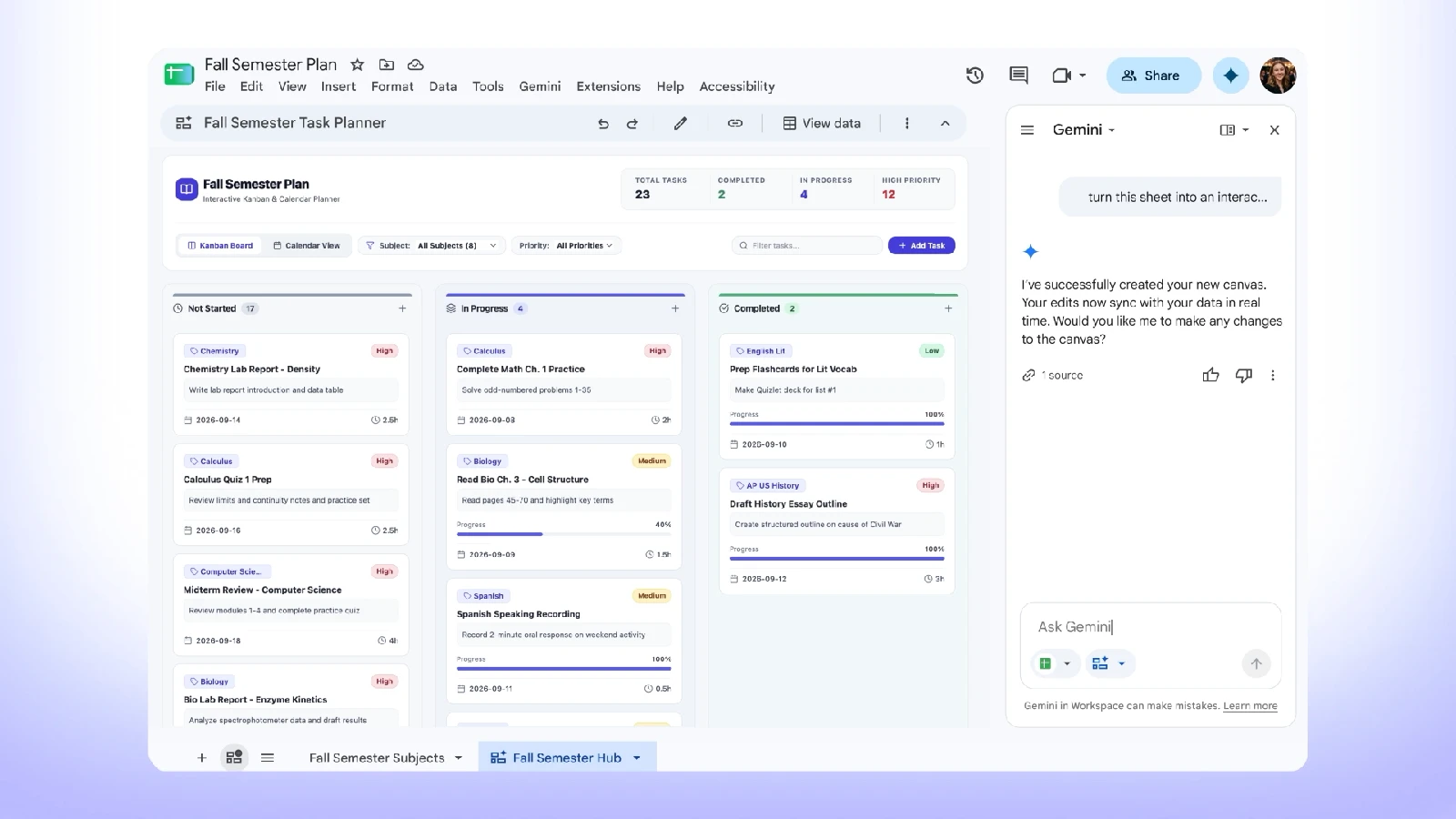Screen dimensions: 1456x819
Task: Star the Fall Semester Plan document
Action: (x=358, y=65)
